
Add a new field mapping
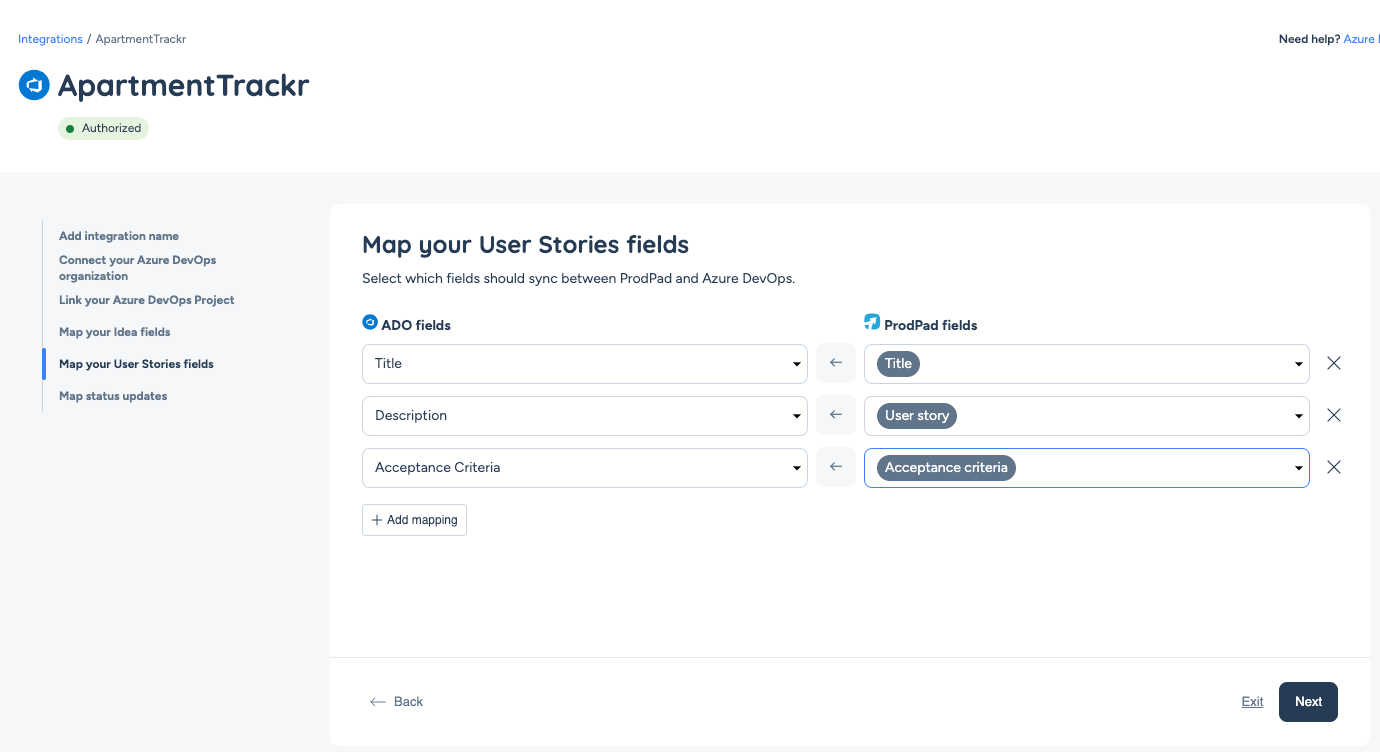click(414, 520)
